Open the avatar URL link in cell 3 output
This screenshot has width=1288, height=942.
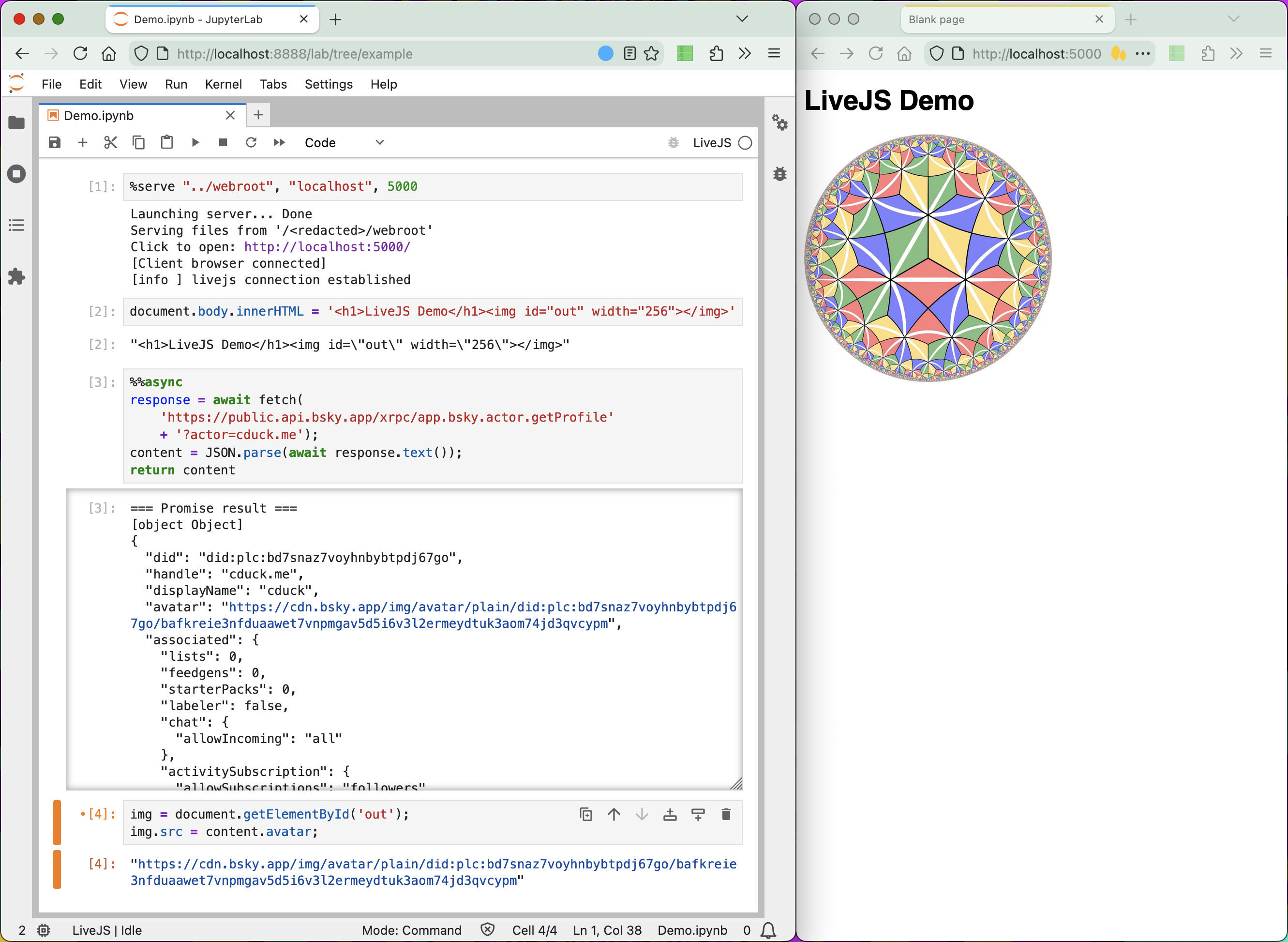pyautogui.click(x=433, y=615)
